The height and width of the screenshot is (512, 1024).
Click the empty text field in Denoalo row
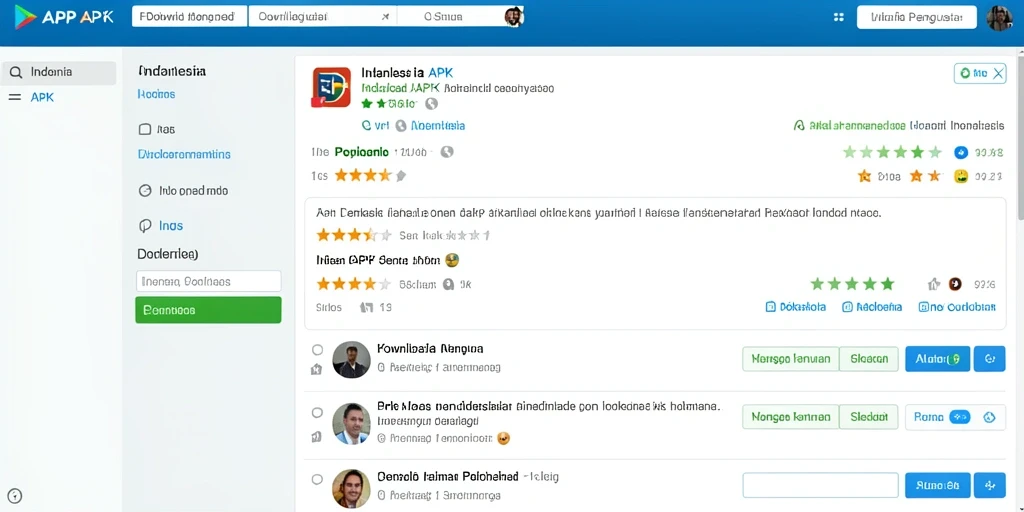[x=821, y=485]
